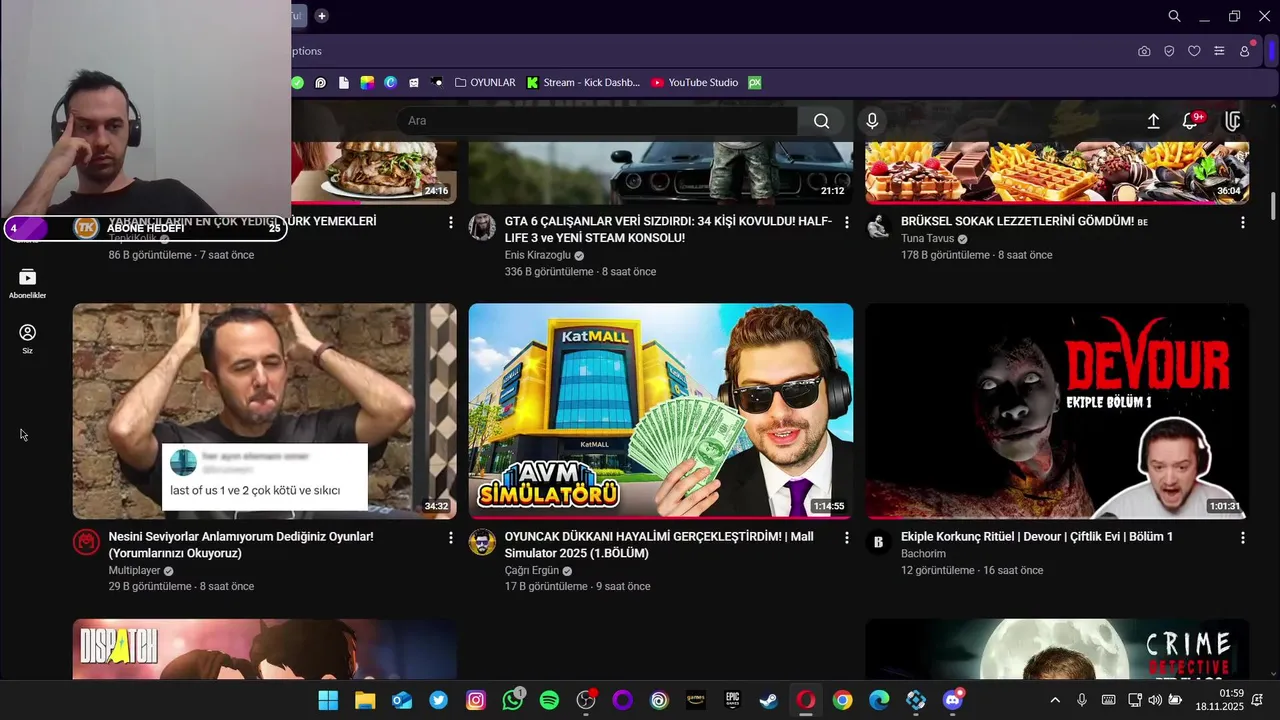Open the green PX bookmark icon
The height and width of the screenshot is (720, 1280).
pos(755,83)
